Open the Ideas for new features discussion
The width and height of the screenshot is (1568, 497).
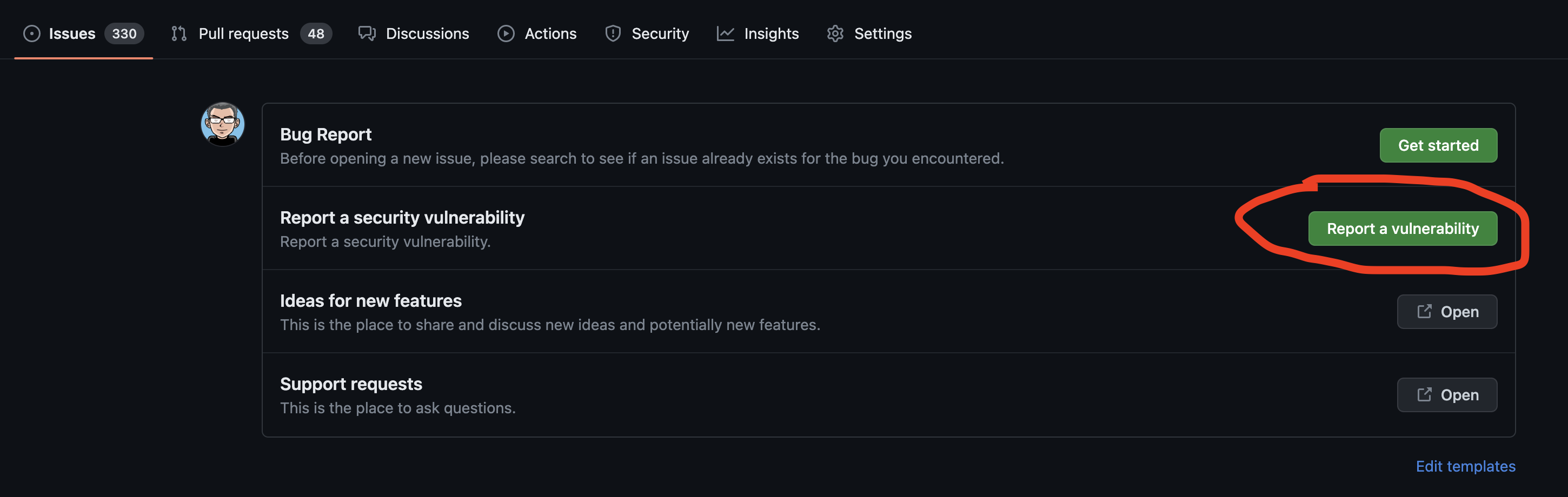[x=1447, y=312]
